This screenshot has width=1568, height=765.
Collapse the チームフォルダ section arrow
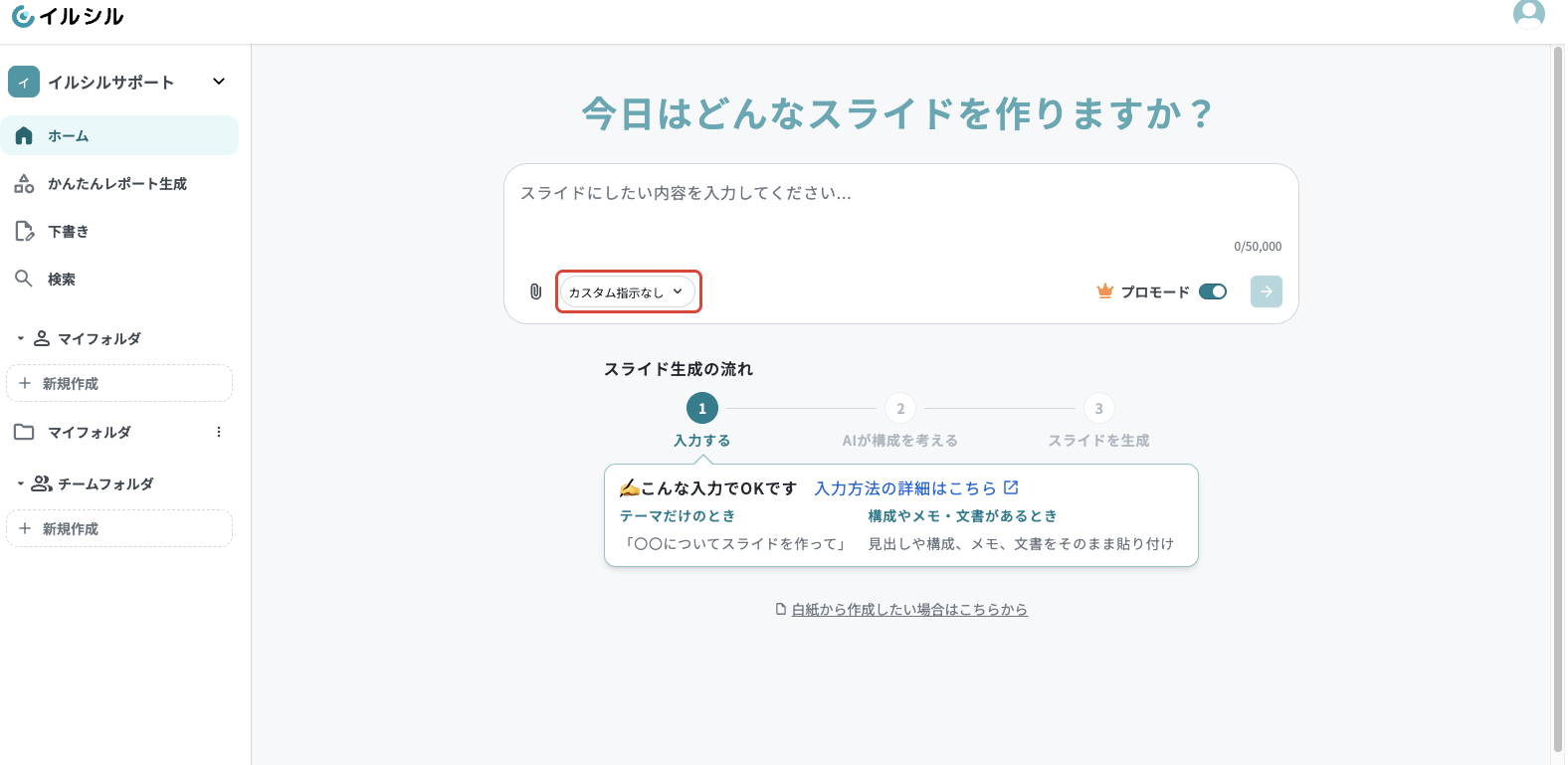point(20,484)
